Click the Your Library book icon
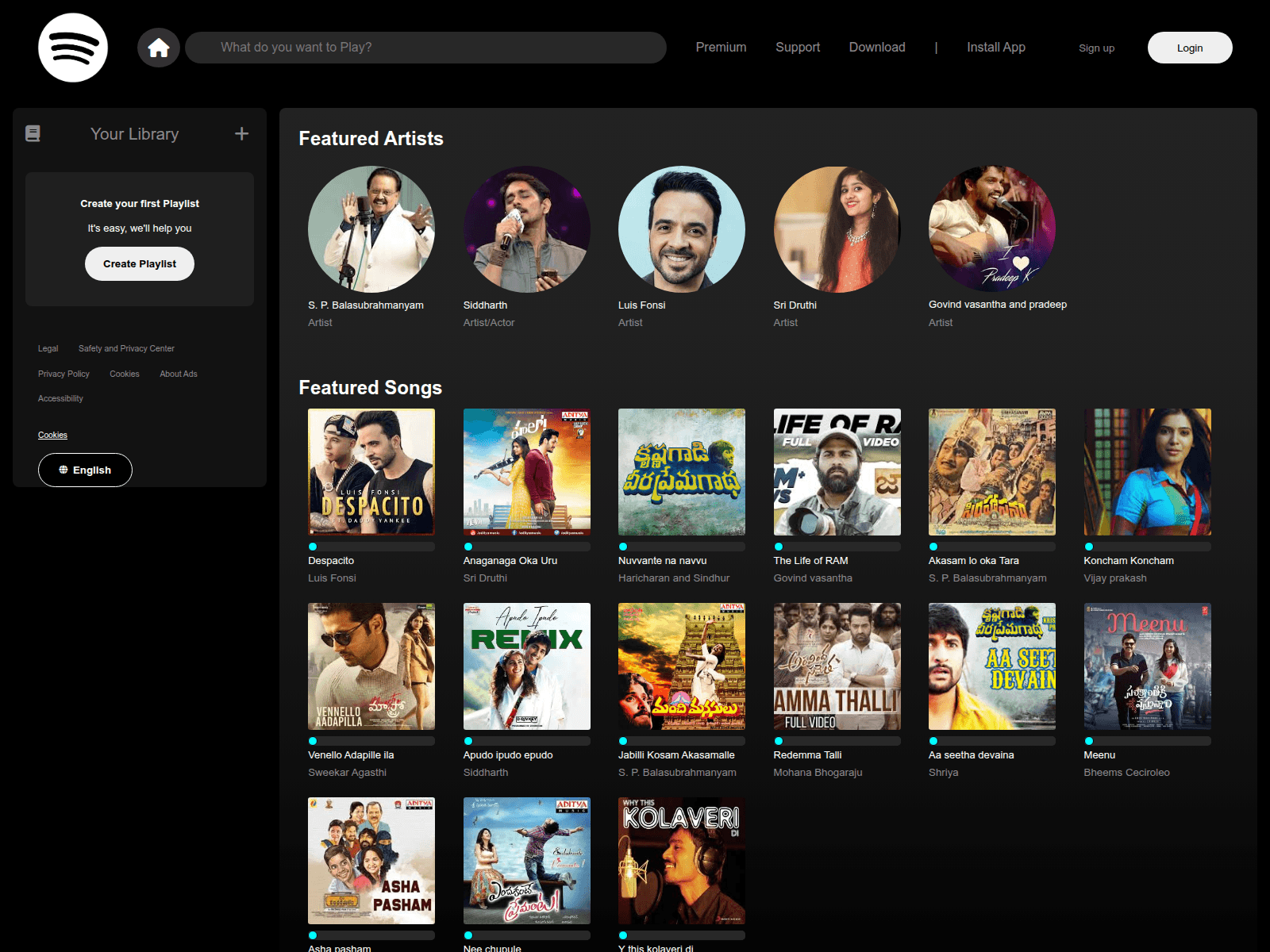This screenshot has height=952, width=1270. (33, 134)
